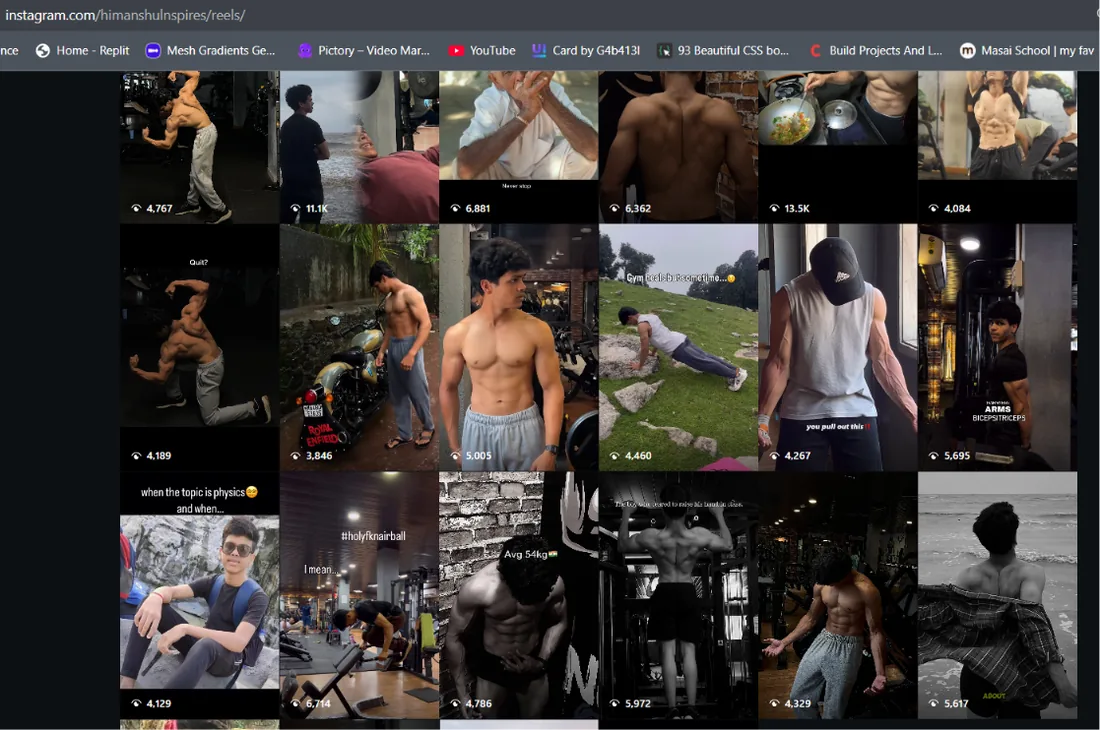Viewport: 1100px width, 730px height.
Task: Open the reel with 5,005 views
Action: (x=518, y=347)
